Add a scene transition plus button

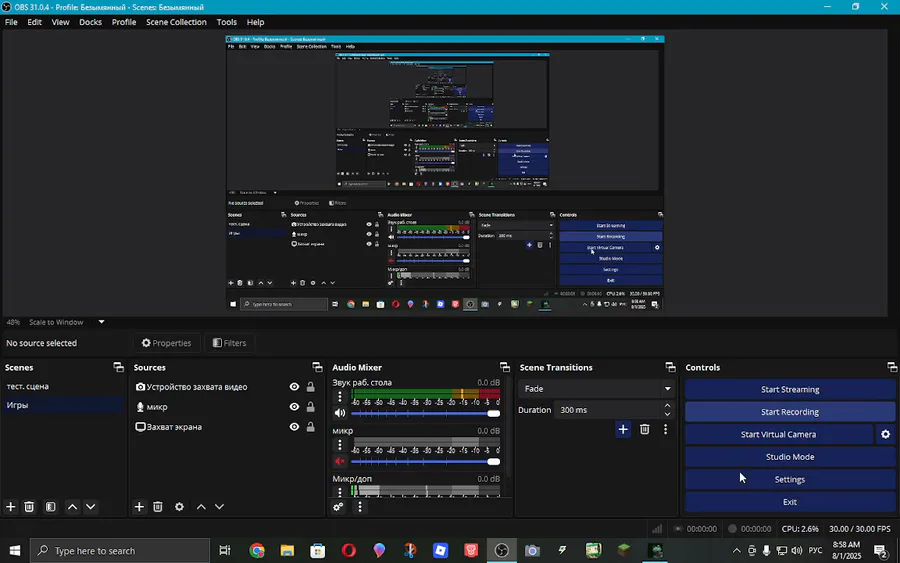(623, 429)
